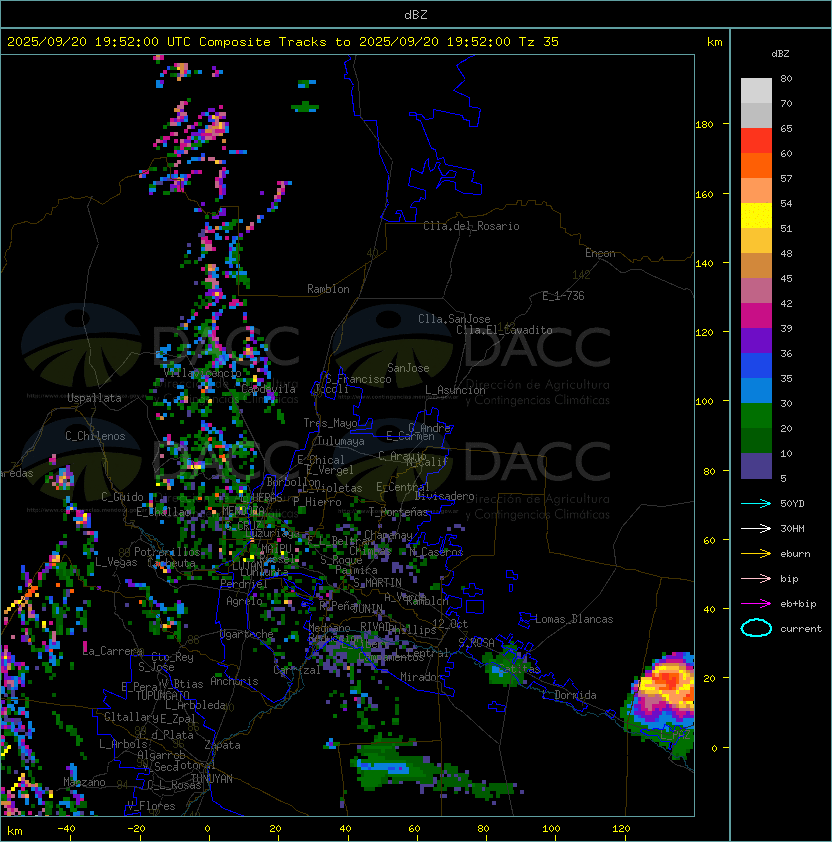
Task: Click the 'km' label at bottom left
Action: tap(15, 831)
